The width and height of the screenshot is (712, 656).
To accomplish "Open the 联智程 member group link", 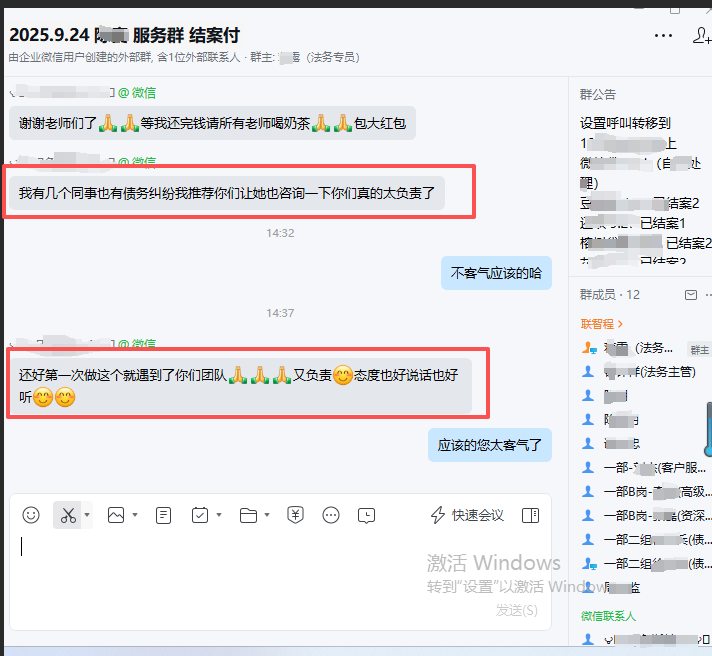I will [x=602, y=324].
